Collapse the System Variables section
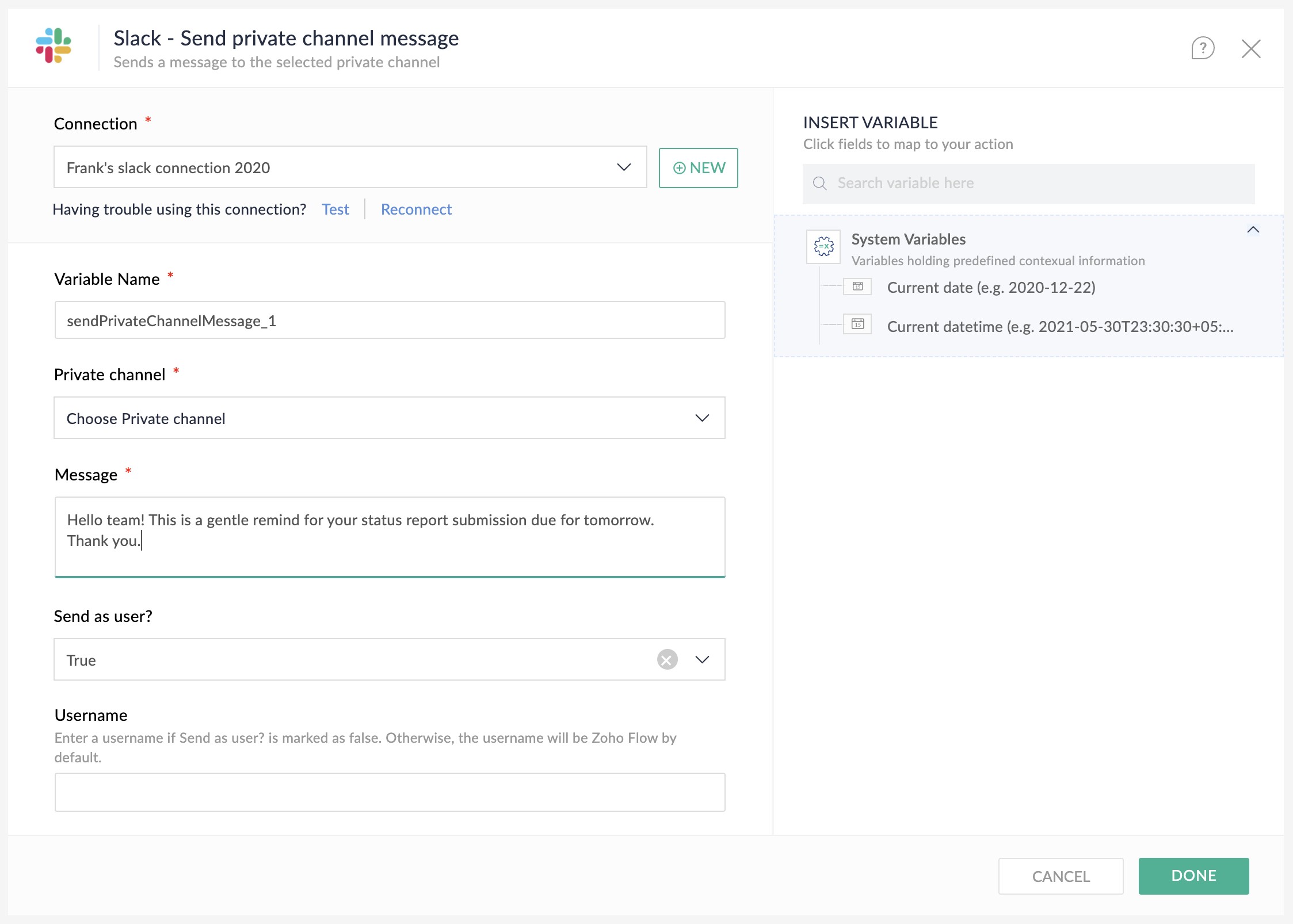The height and width of the screenshot is (924, 1293). click(x=1253, y=230)
